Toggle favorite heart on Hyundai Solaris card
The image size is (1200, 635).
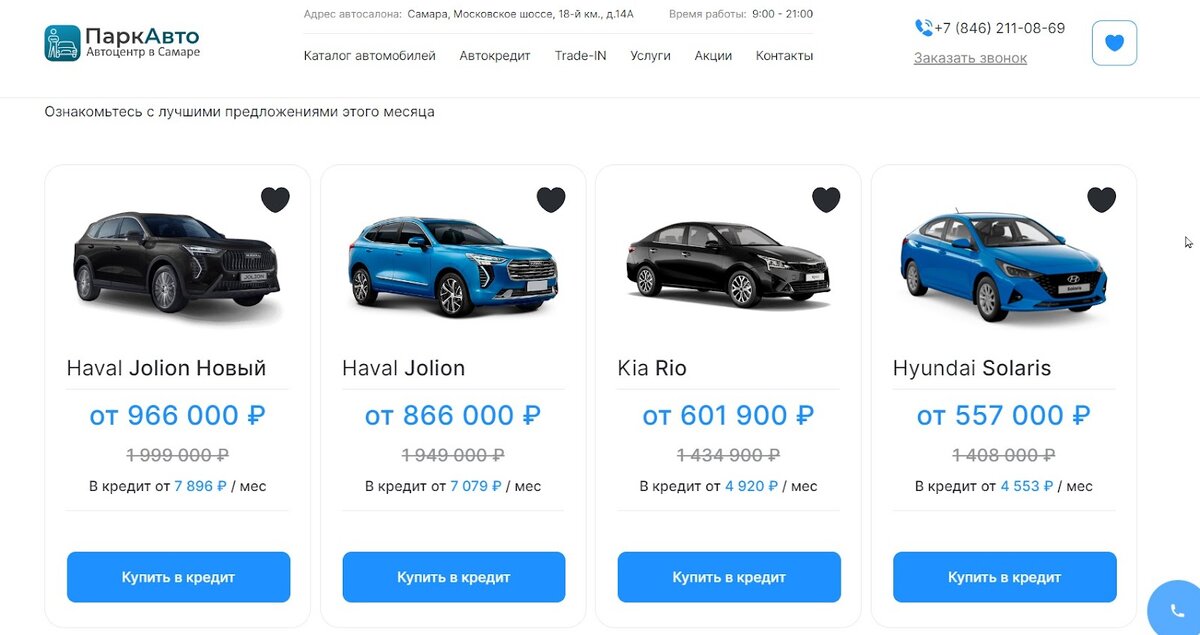1101,200
